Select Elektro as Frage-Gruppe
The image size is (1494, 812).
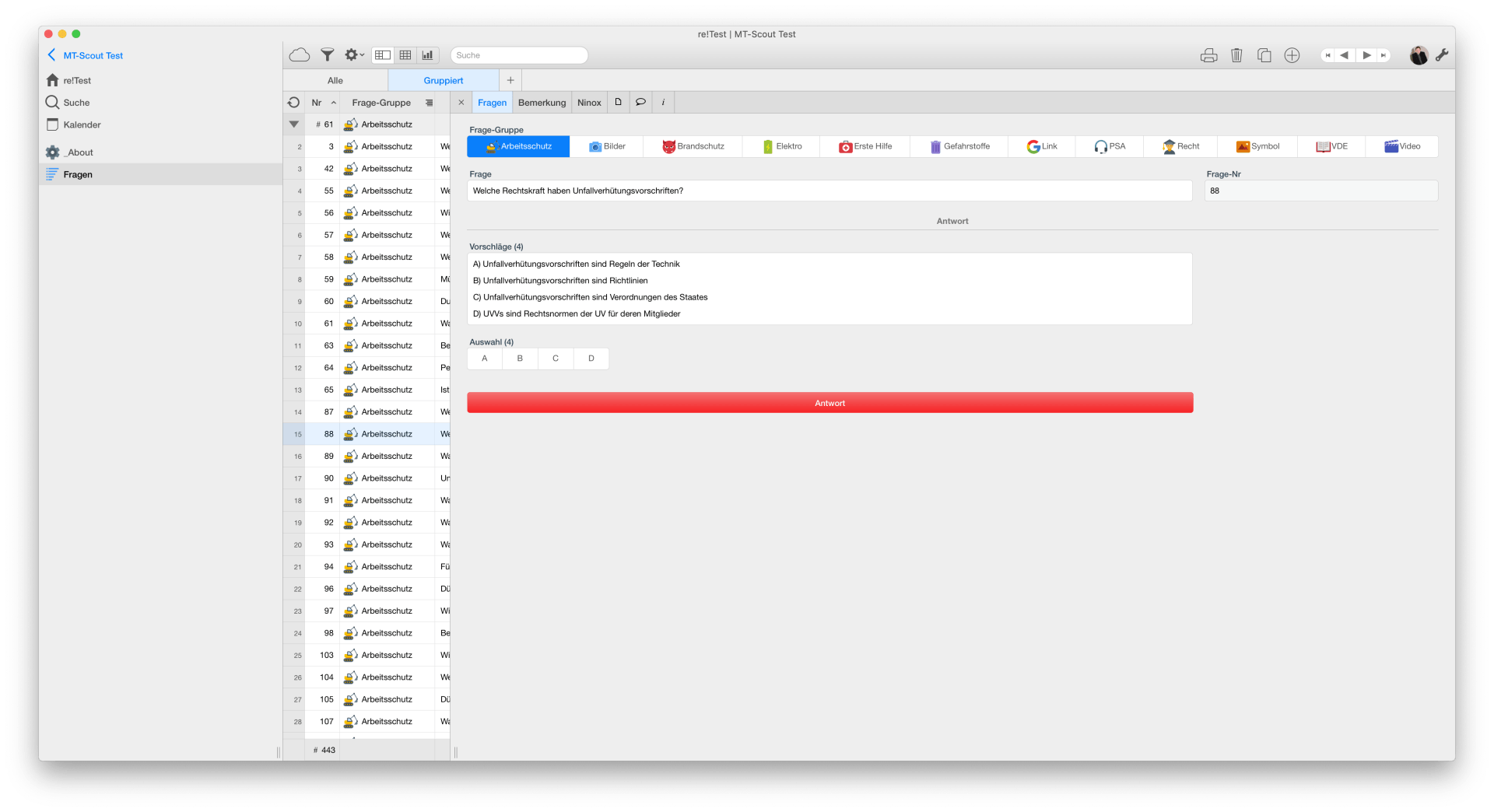[781, 146]
